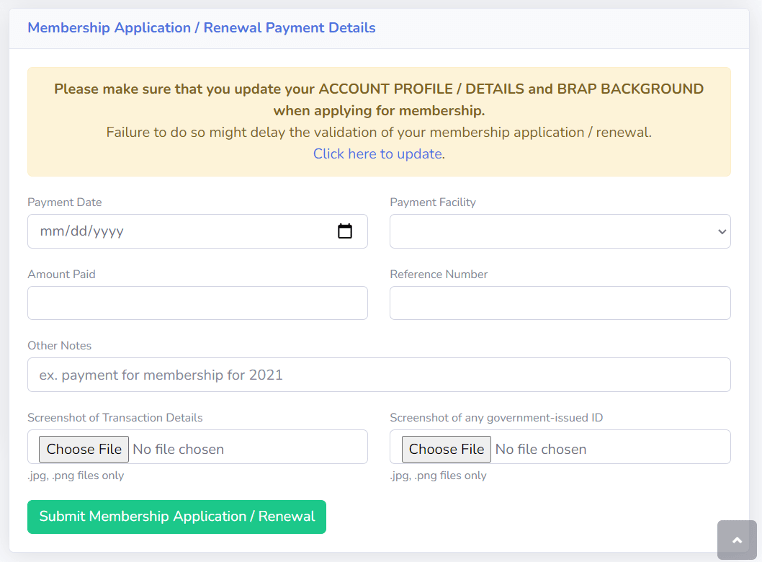Click the scroll-to-top arrow button
762x562 pixels.
[x=737, y=540]
